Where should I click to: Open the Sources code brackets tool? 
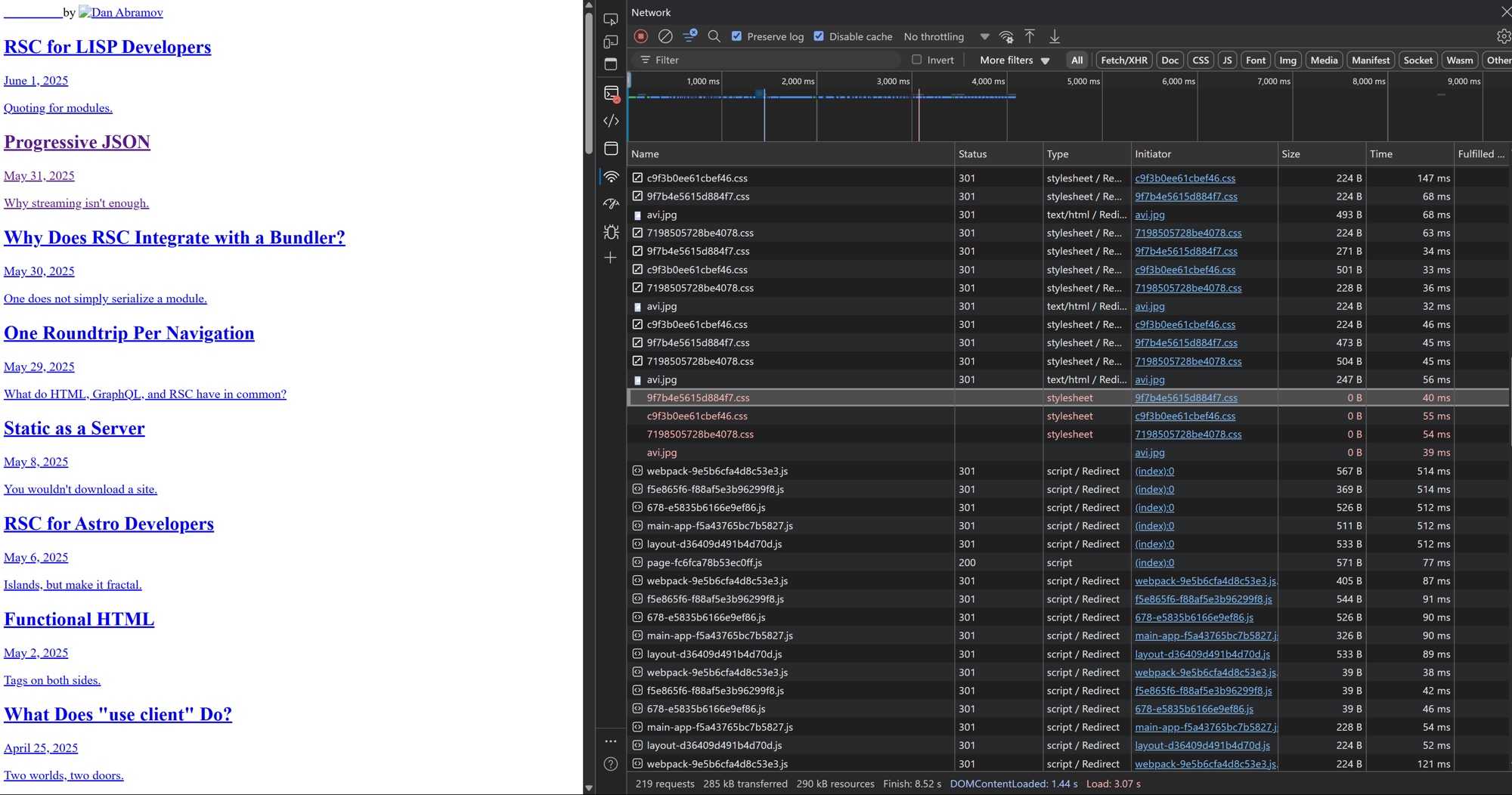(611, 121)
